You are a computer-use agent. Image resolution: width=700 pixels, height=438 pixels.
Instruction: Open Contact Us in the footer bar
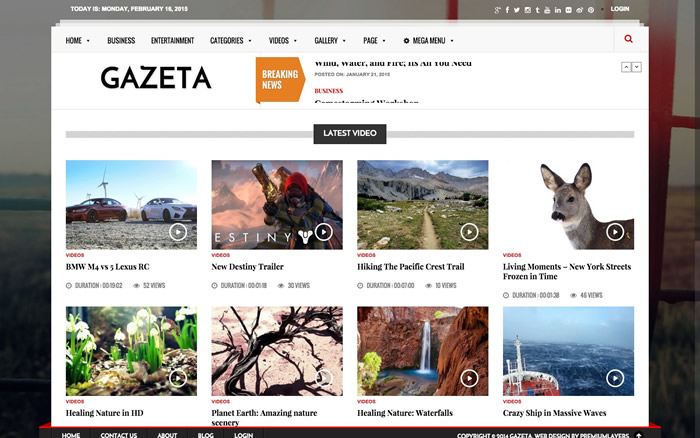[x=119, y=435]
